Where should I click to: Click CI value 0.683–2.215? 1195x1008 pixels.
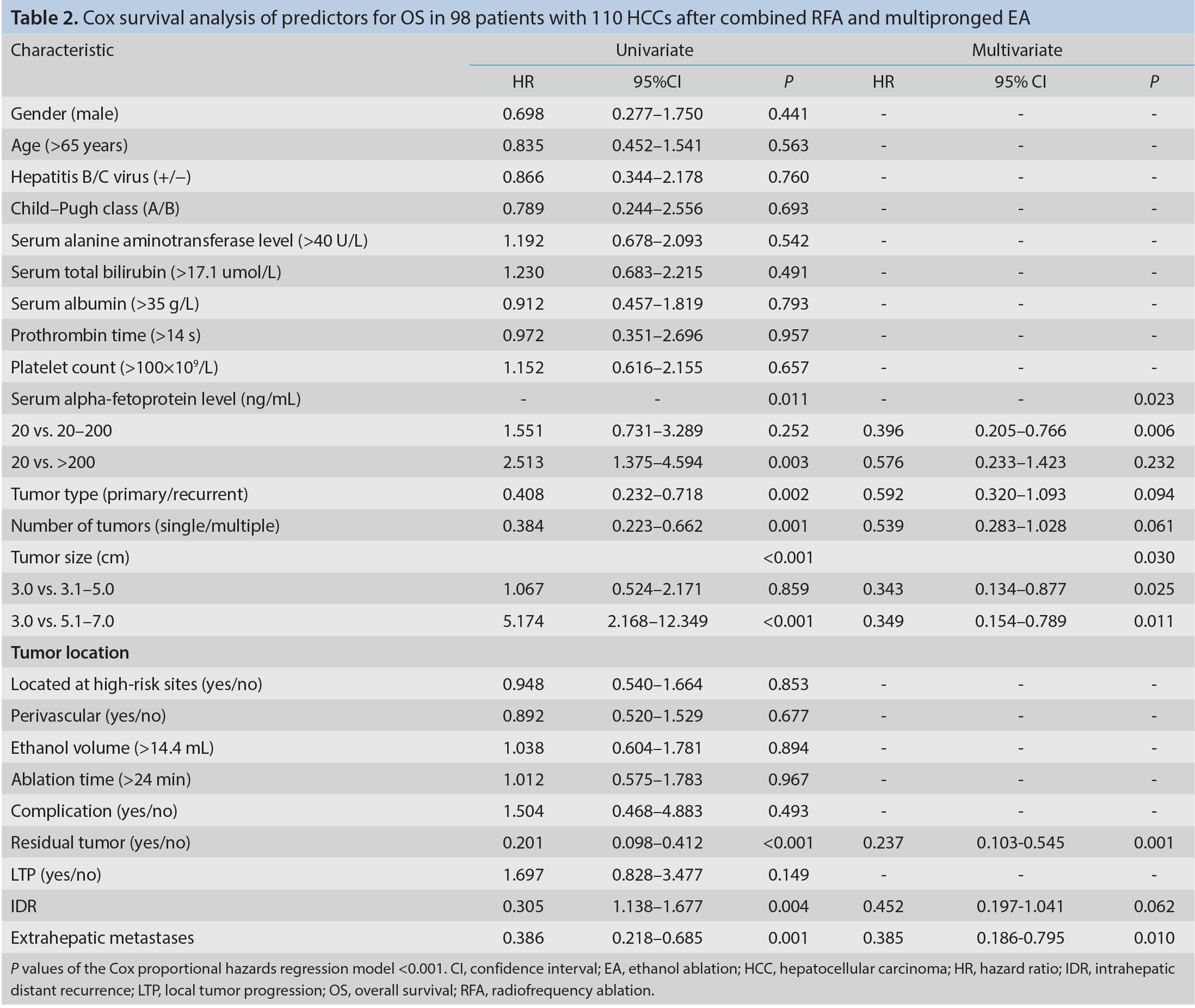tap(657, 272)
